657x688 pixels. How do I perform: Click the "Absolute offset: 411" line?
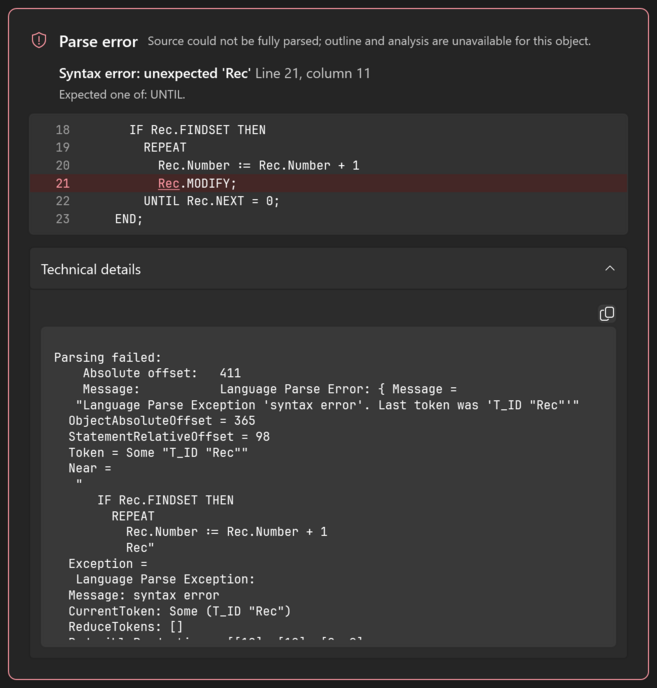[162, 373]
